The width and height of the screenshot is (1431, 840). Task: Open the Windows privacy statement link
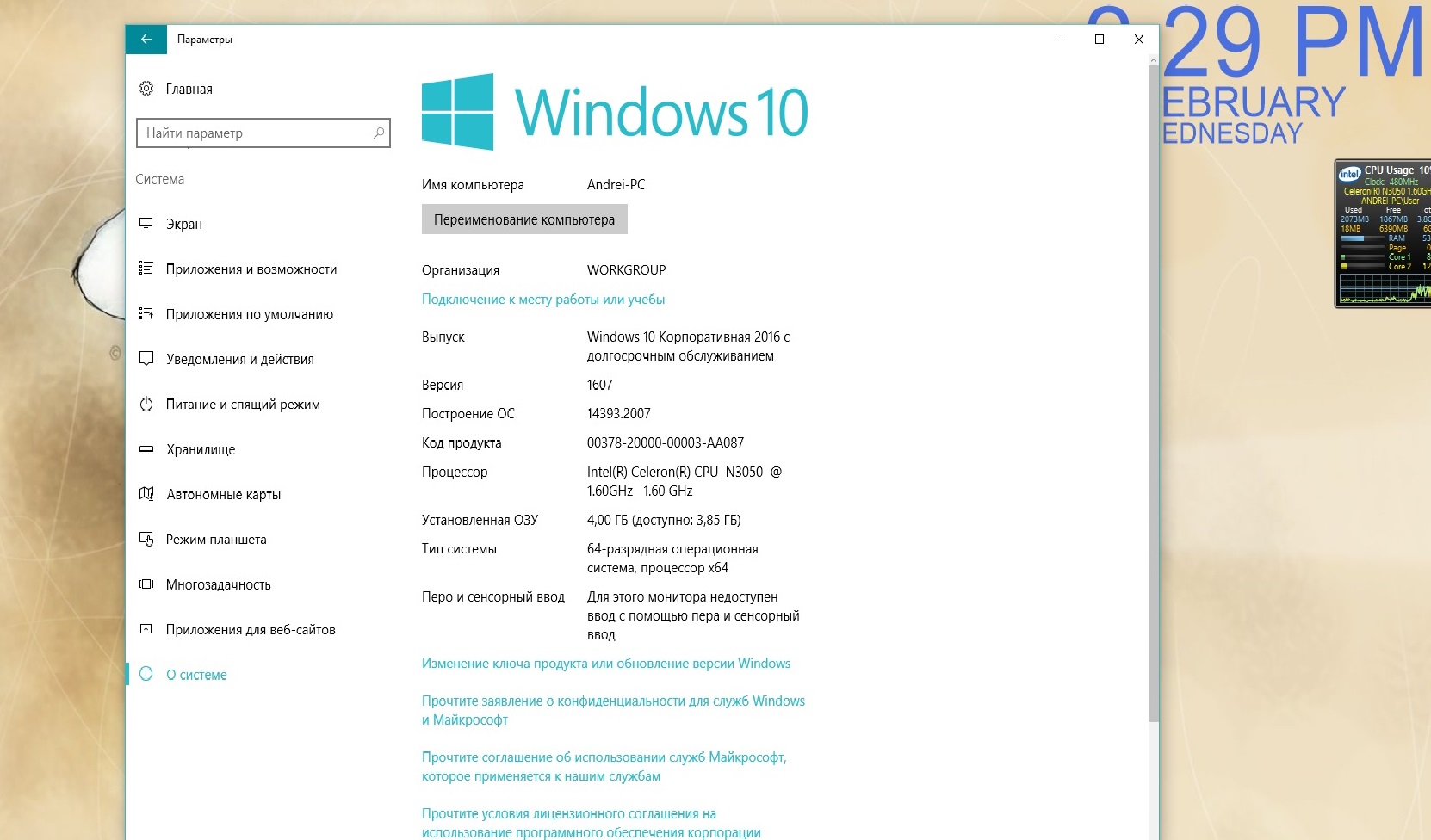click(613, 710)
